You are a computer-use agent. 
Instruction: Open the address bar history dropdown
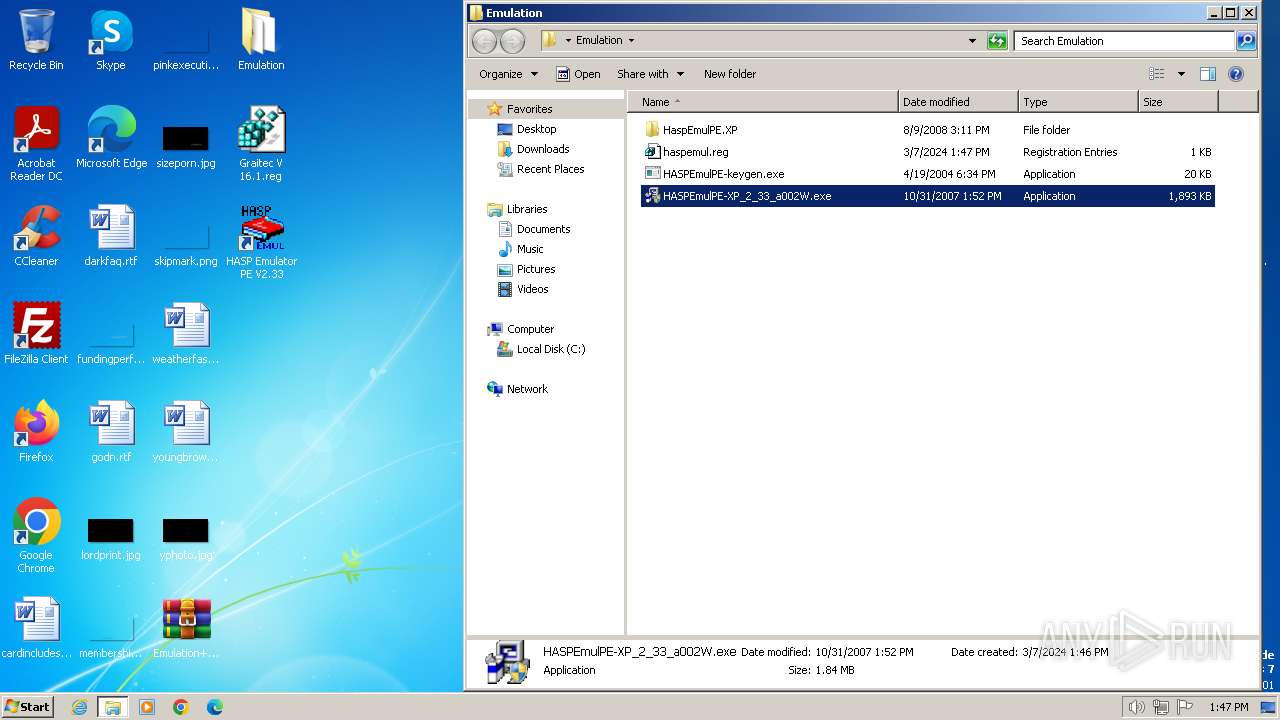pyautogui.click(x=972, y=41)
